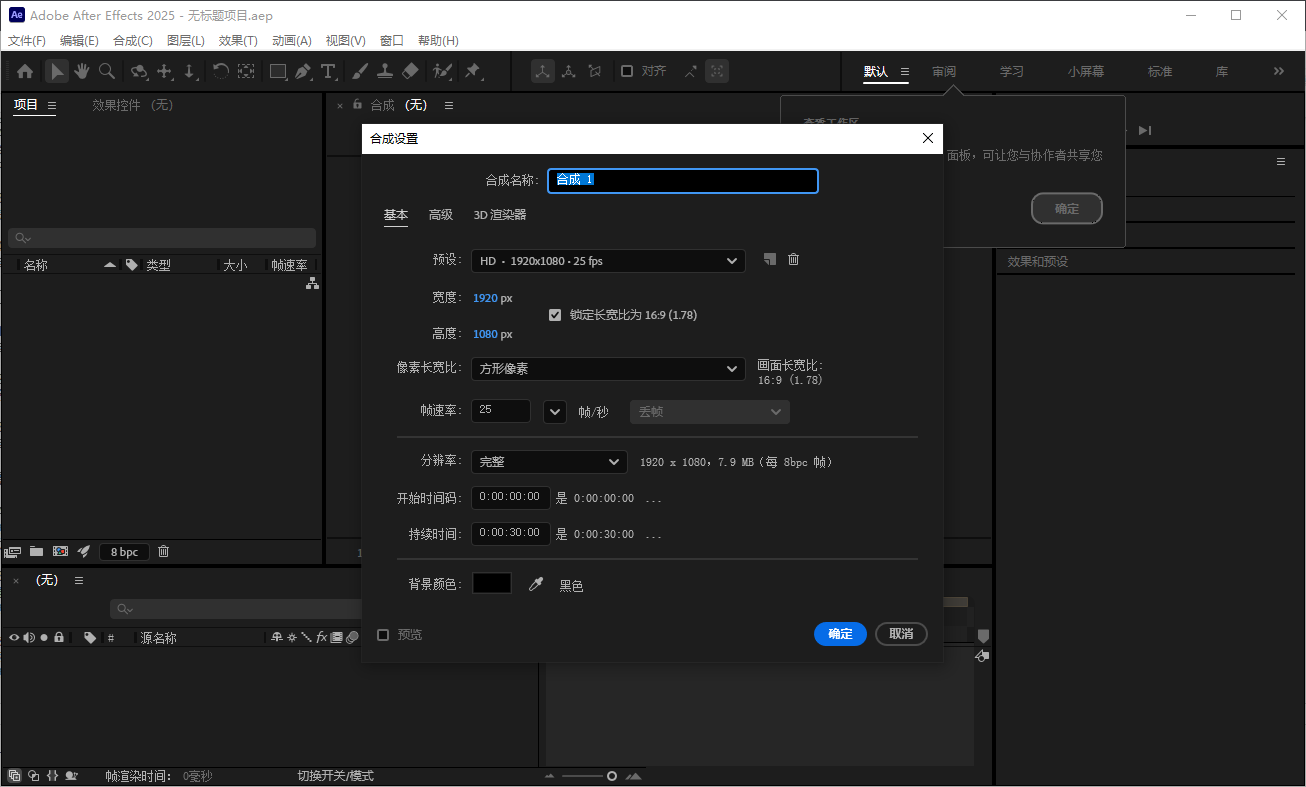Click the new folder icon in Project panel
The height and width of the screenshot is (787, 1306).
37,551
